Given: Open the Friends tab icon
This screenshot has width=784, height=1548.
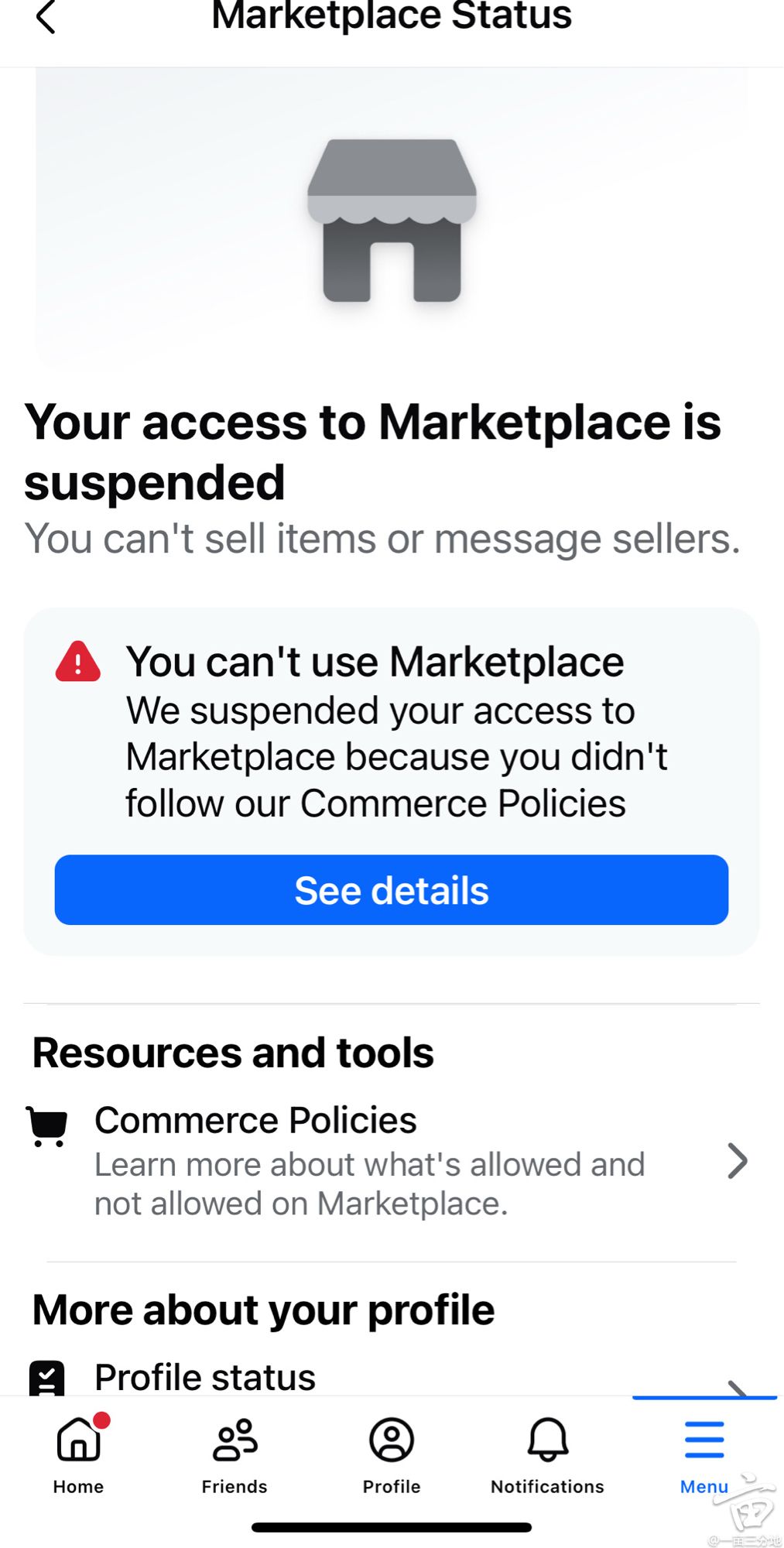Looking at the screenshot, I should pyautogui.click(x=235, y=1440).
